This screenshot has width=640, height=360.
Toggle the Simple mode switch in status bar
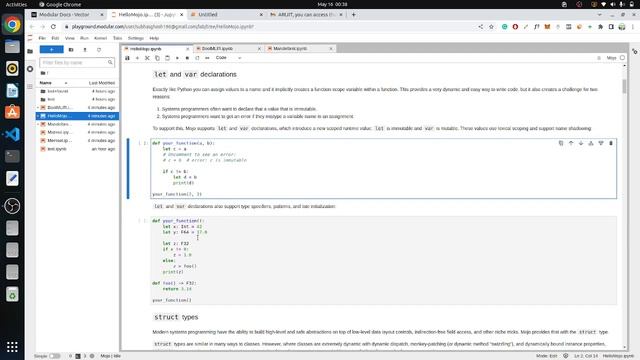click(54, 356)
